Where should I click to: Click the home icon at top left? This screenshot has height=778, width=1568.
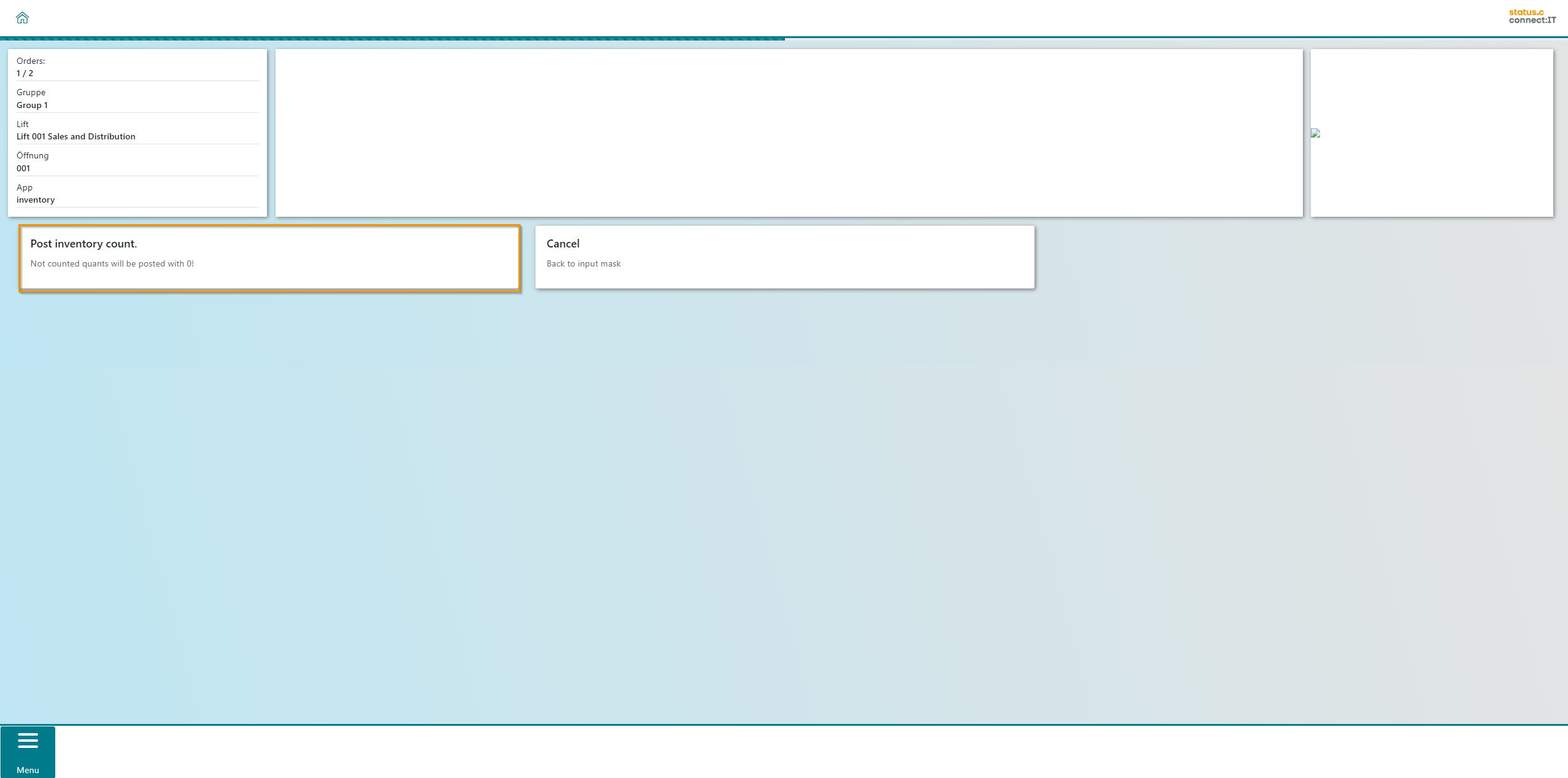click(x=22, y=17)
